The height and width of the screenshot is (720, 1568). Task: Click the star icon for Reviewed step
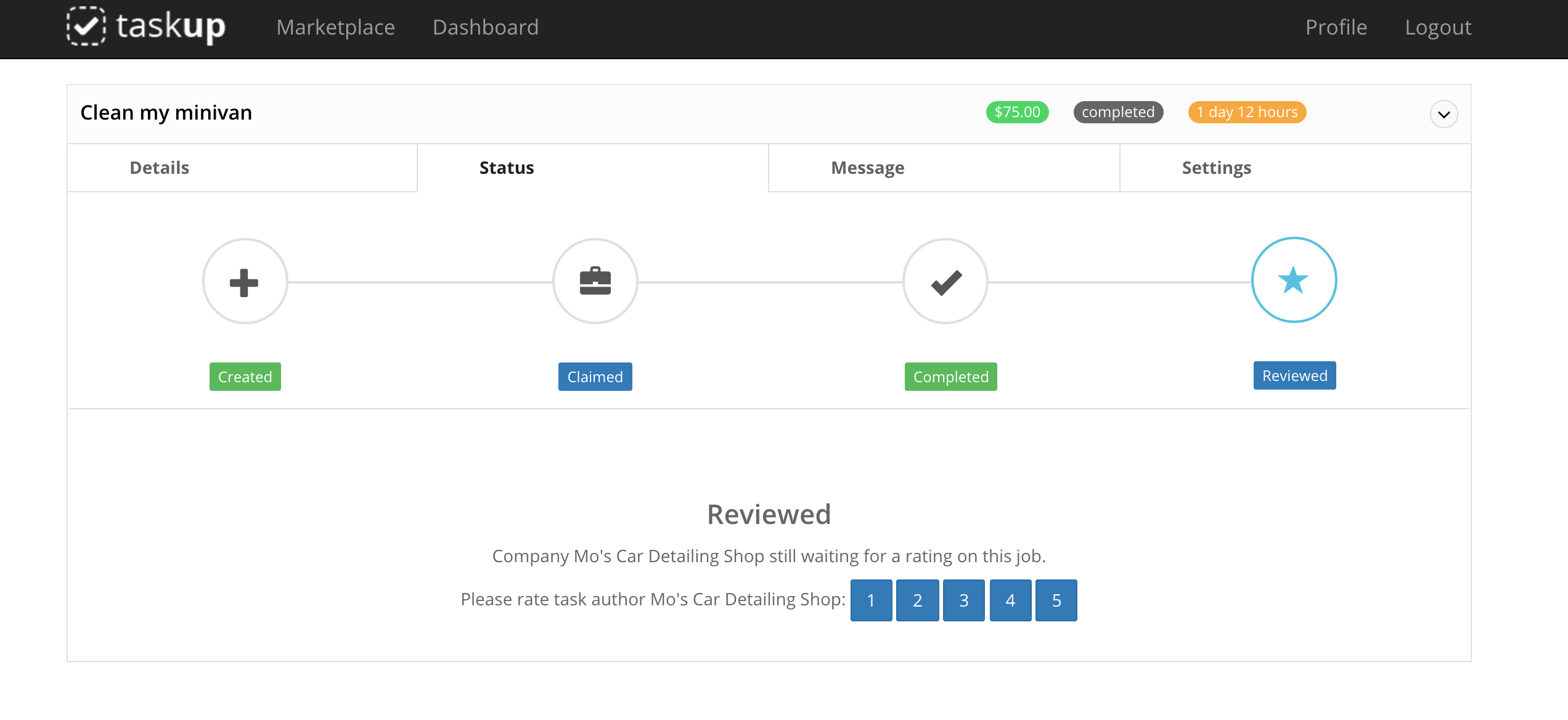1294,280
